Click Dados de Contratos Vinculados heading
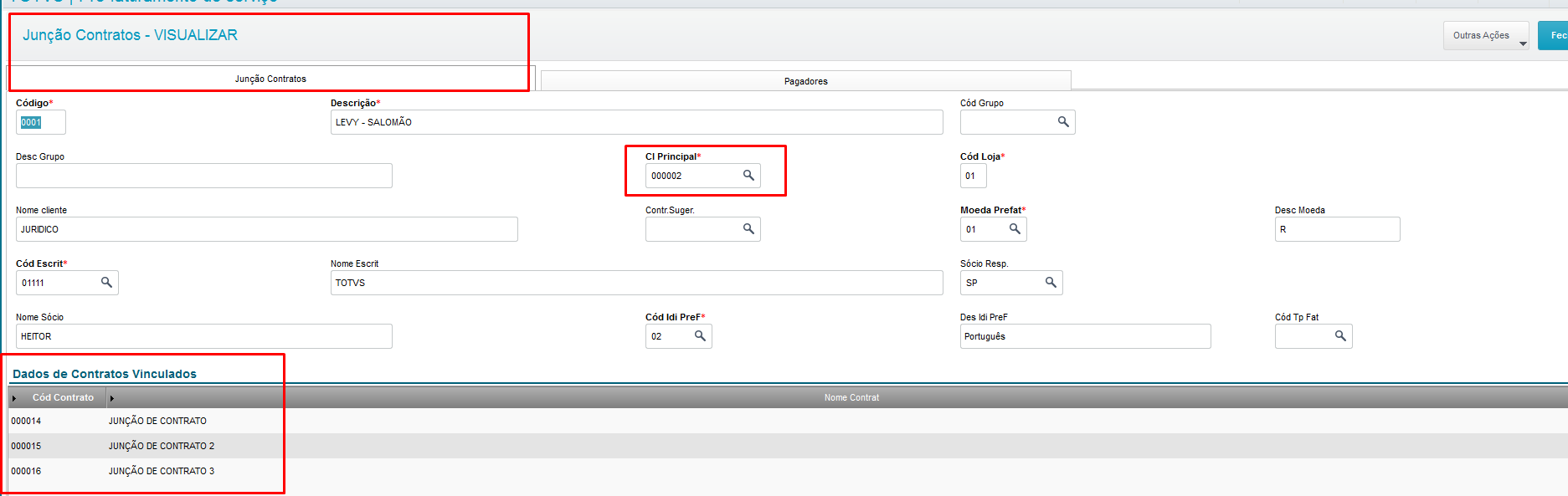This screenshot has width=1568, height=496. pos(105,374)
